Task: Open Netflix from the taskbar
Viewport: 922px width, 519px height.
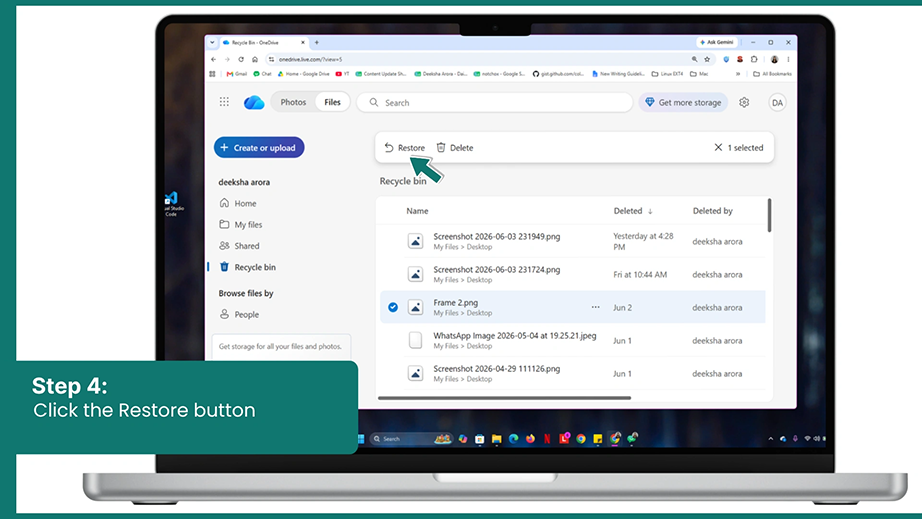Action: point(547,438)
